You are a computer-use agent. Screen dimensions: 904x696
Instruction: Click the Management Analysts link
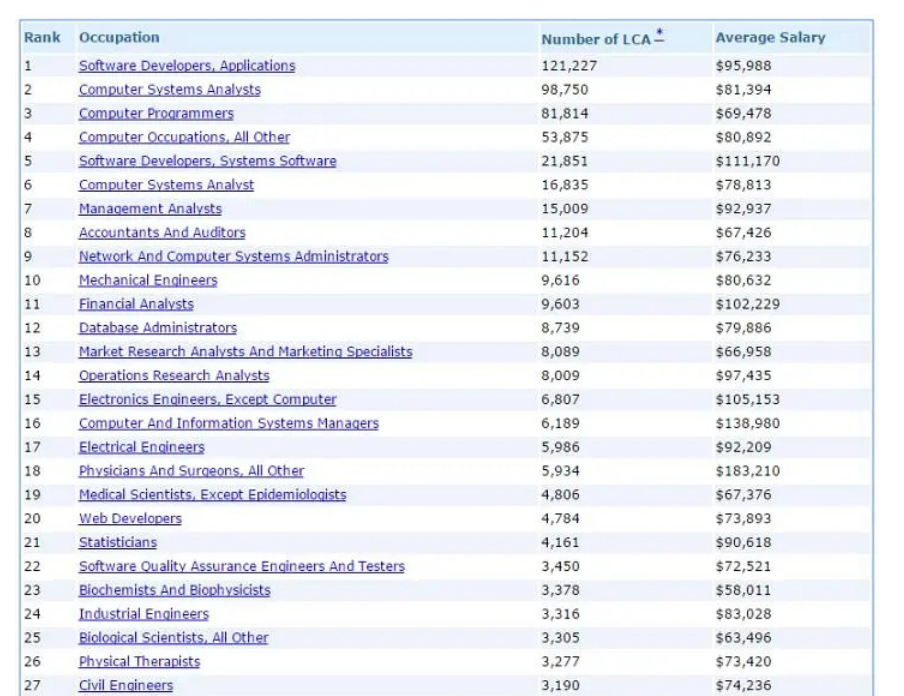(150, 209)
